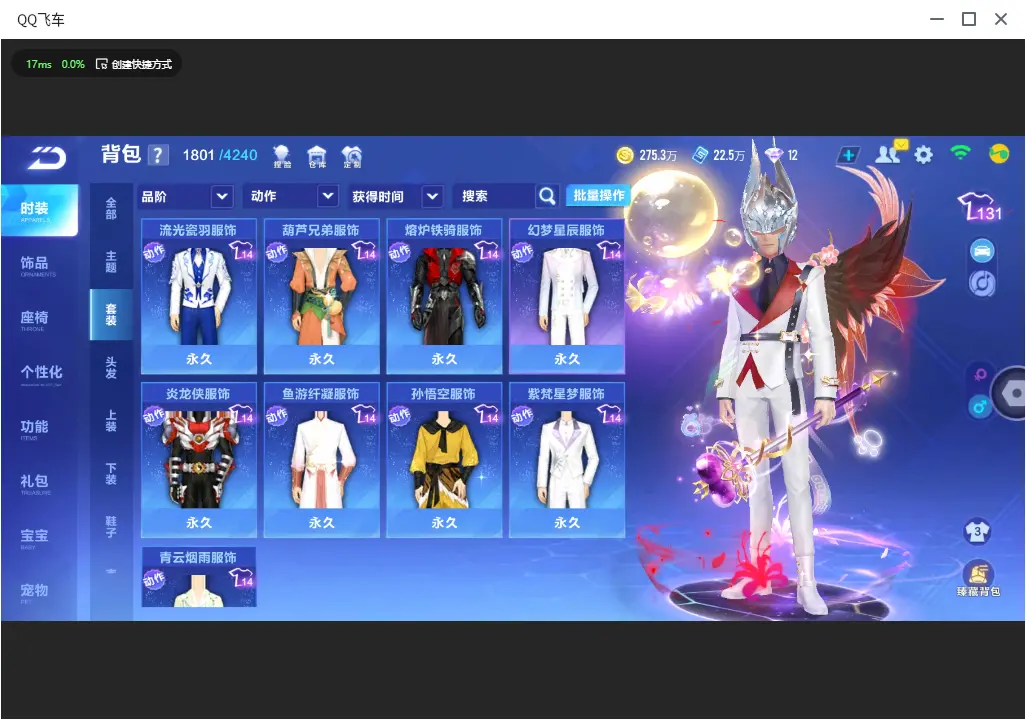Viewport: 1026px width, 720px height.
Task: Click the blue coupon currency icon
Action: point(700,155)
